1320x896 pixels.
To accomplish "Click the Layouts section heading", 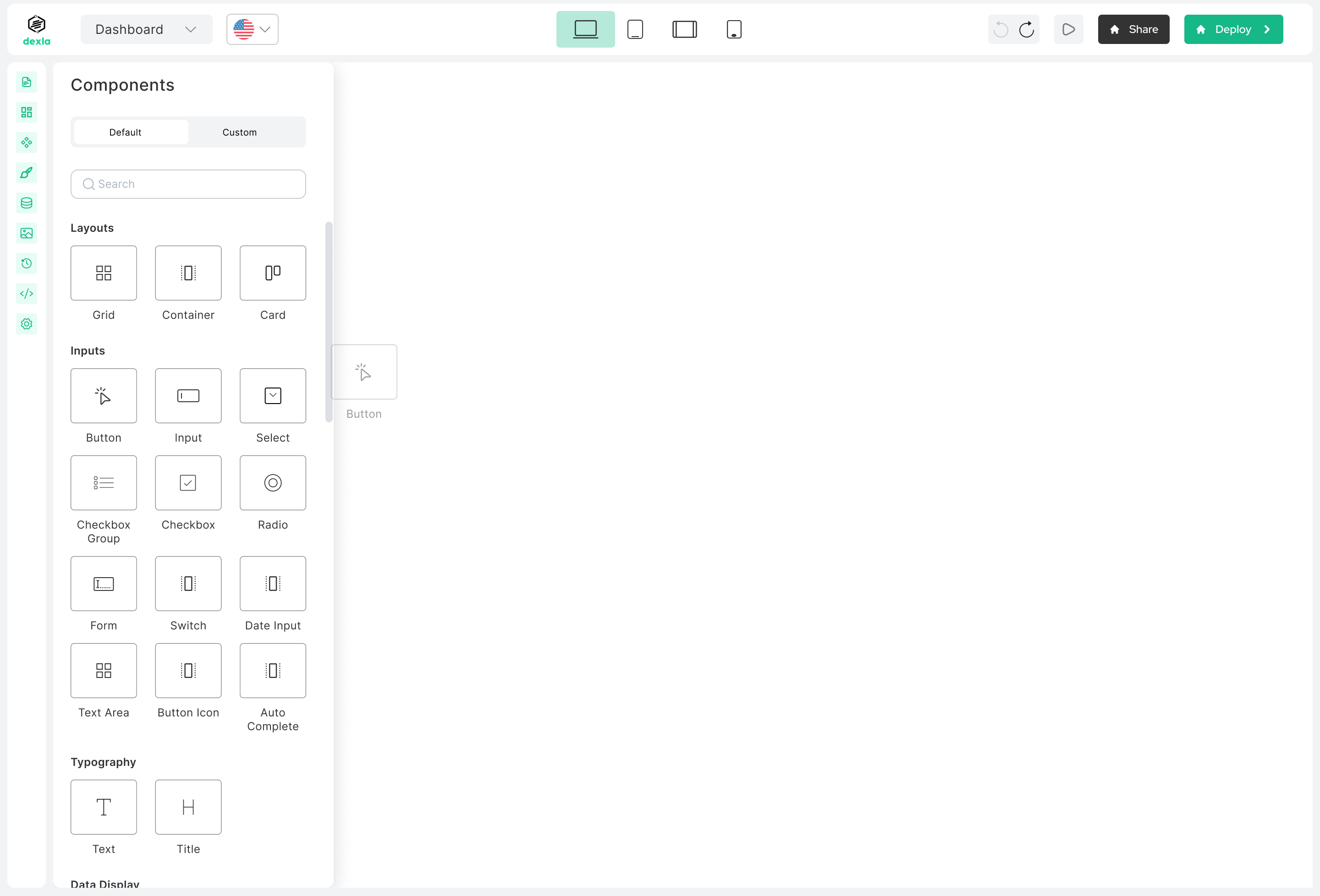I will click(x=92, y=228).
